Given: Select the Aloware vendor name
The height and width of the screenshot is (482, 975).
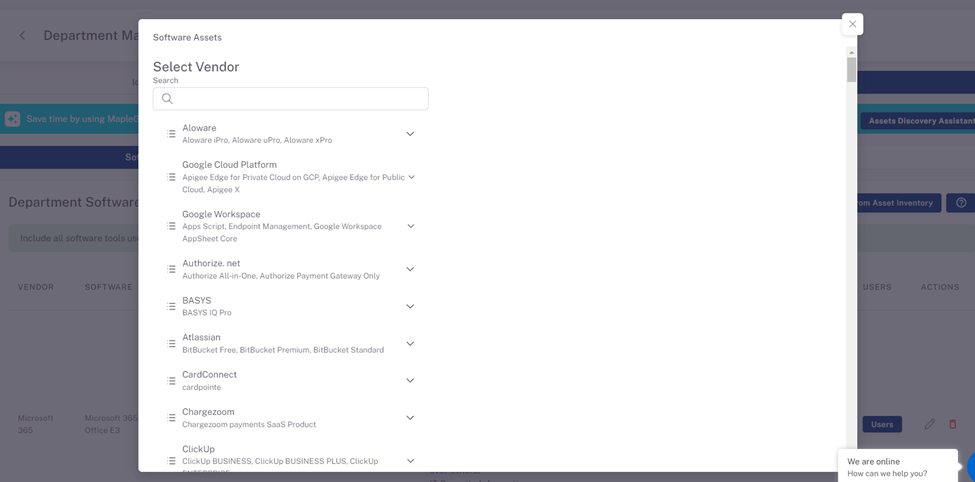Looking at the screenshot, I should (199, 128).
